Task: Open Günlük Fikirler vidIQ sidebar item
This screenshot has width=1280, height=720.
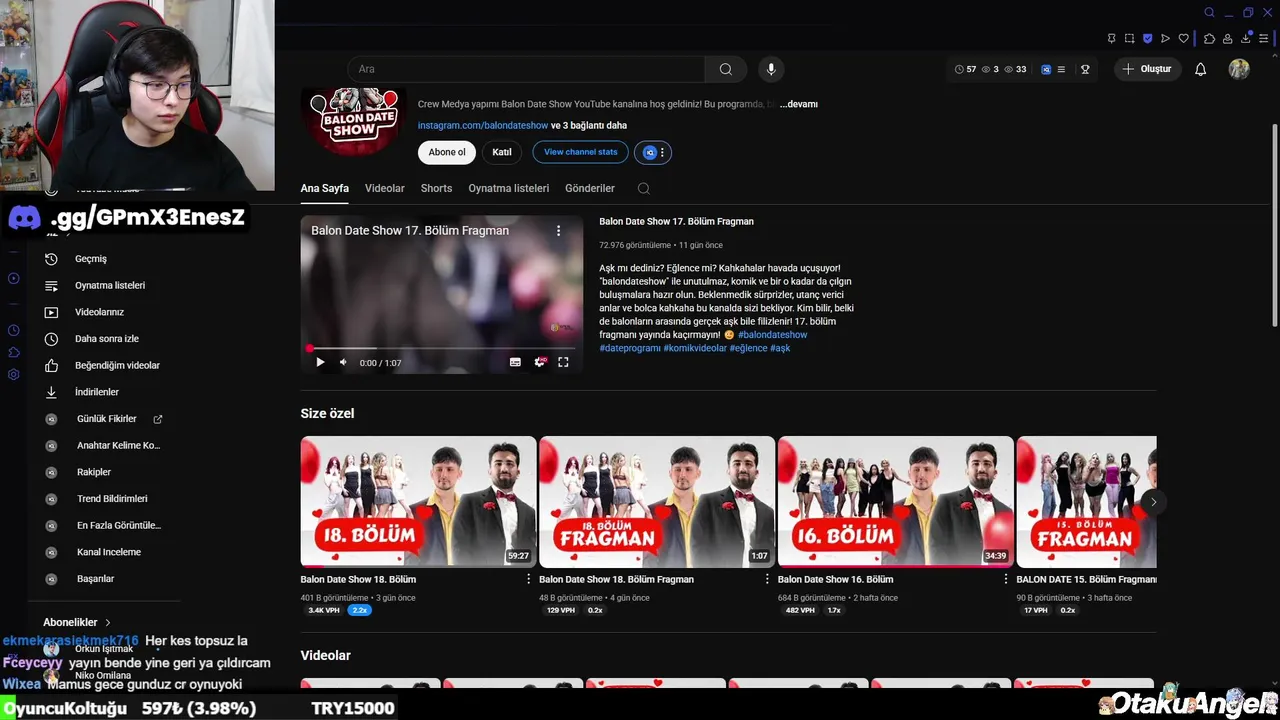Action: pos(107,419)
